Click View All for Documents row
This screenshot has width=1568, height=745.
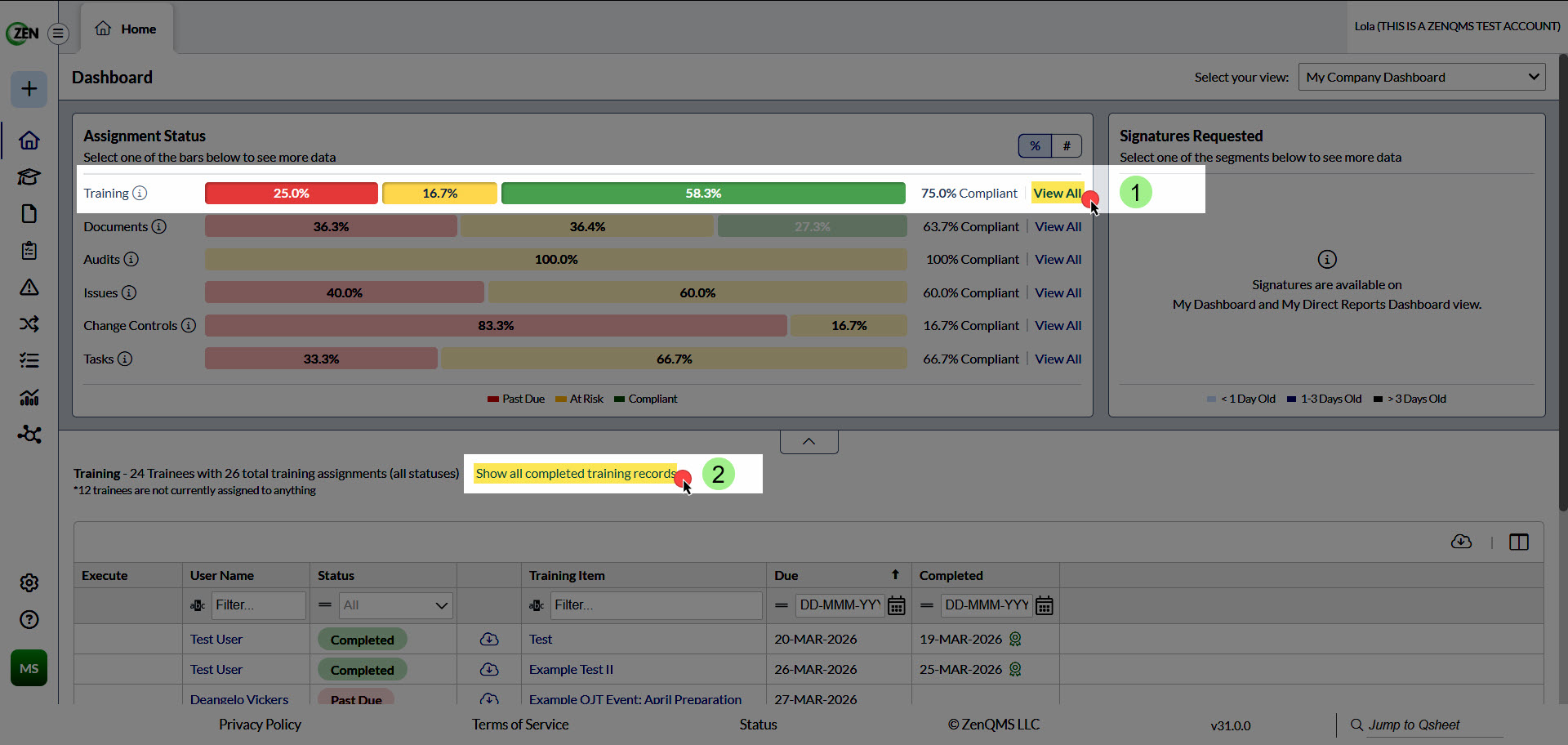[x=1058, y=226]
